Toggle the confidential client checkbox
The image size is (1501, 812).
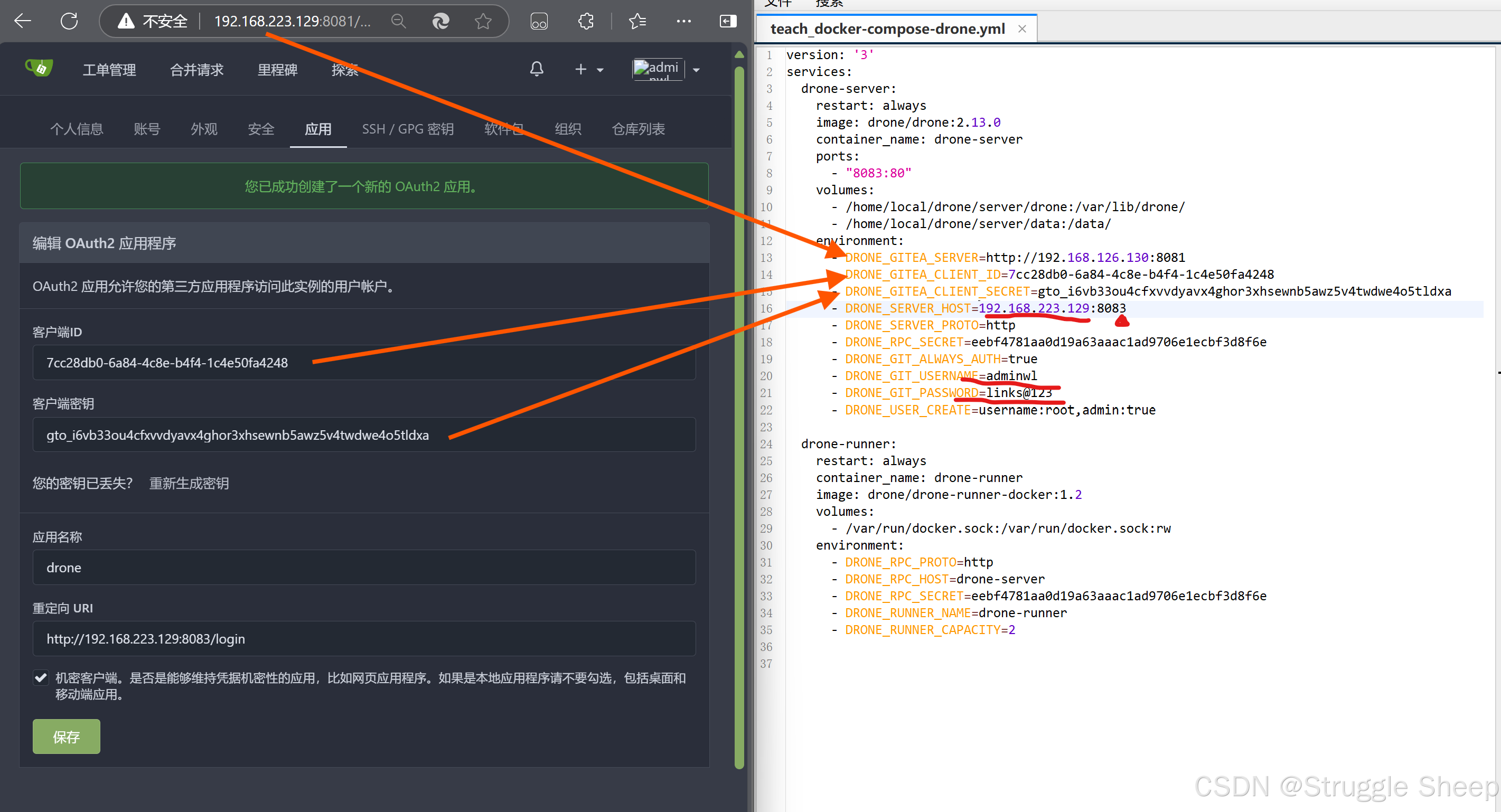(x=41, y=677)
